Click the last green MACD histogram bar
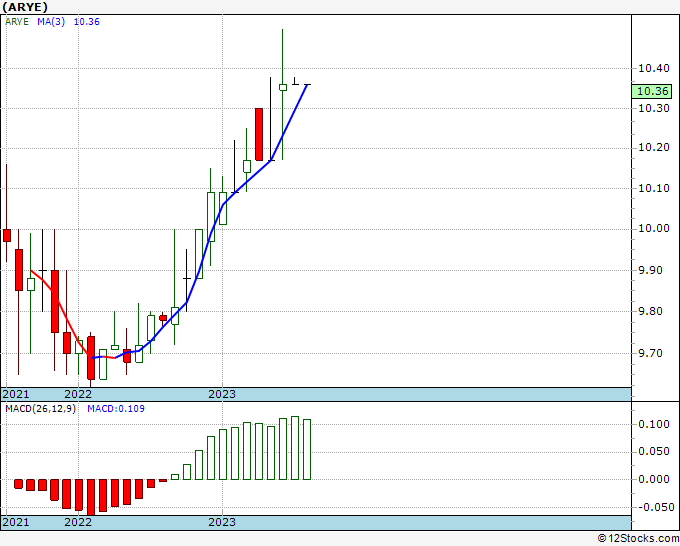The image size is (680, 546). click(x=307, y=449)
